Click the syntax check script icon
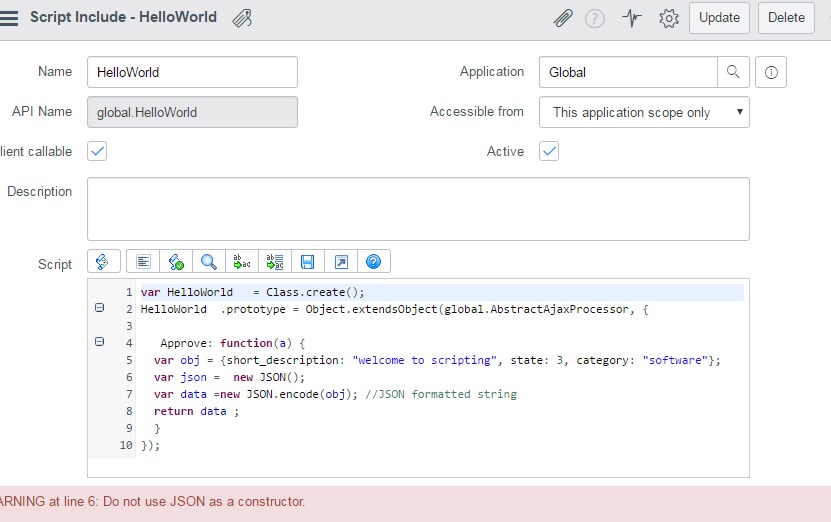 point(176,261)
